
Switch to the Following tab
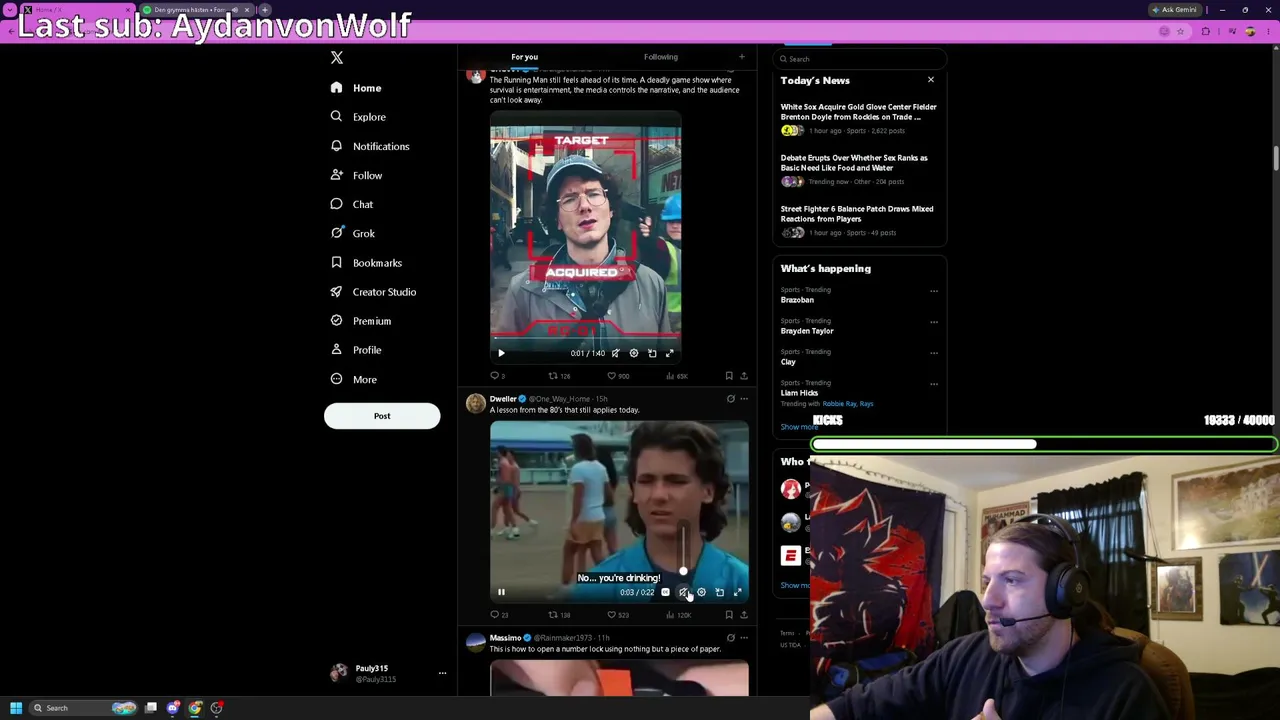[x=661, y=57]
